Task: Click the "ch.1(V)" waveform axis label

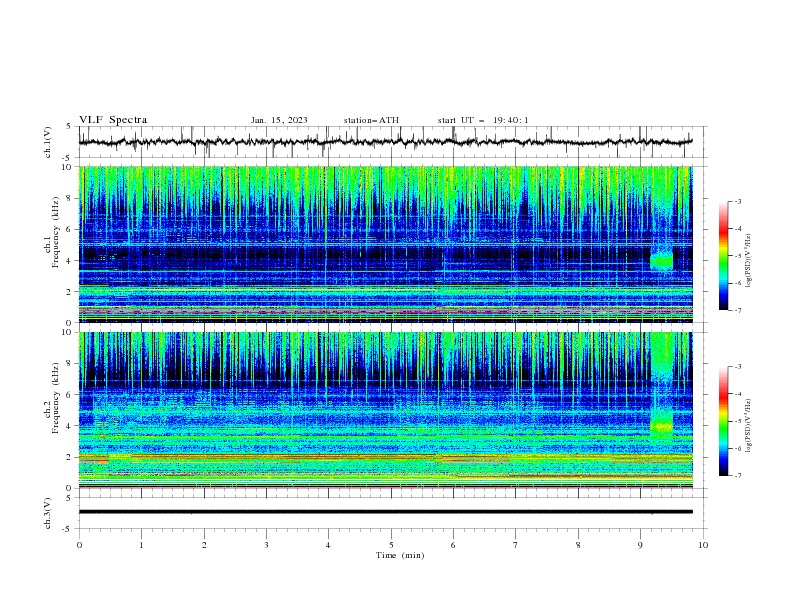Action: click(48, 142)
